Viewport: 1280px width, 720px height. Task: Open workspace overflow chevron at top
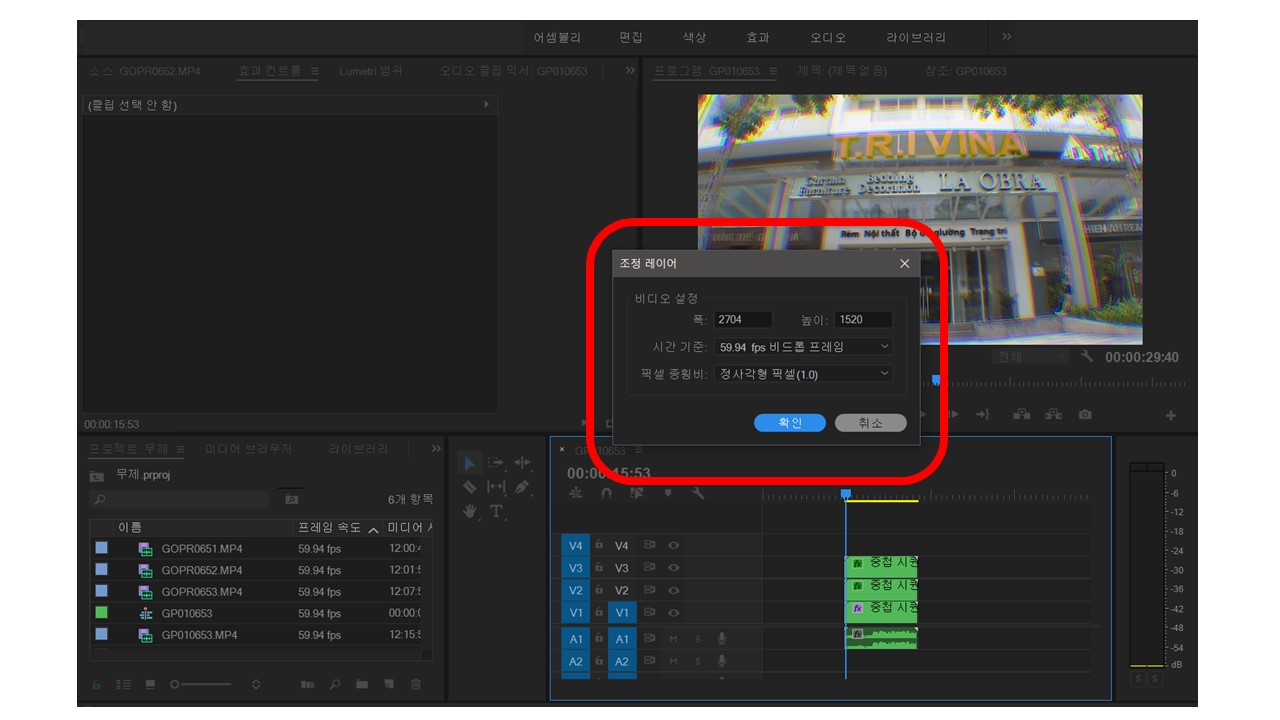tap(1007, 36)
